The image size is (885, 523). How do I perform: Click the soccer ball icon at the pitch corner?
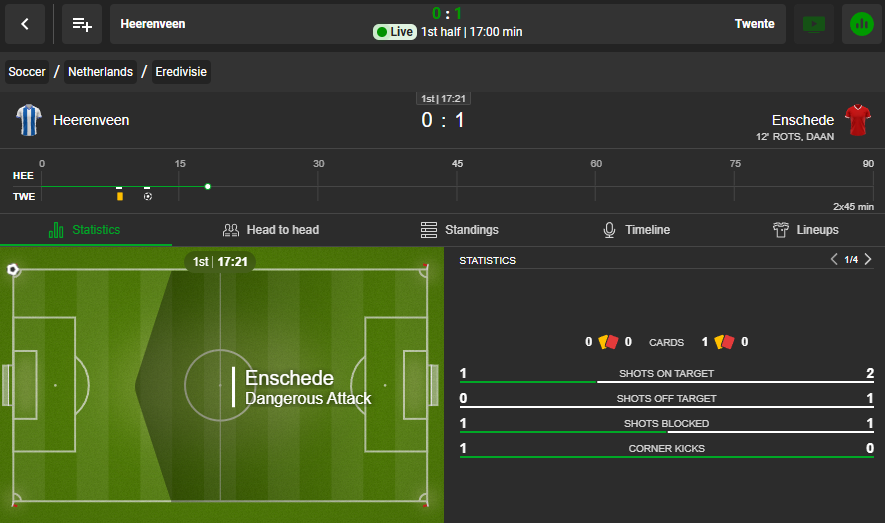click(x=12, y=269)
